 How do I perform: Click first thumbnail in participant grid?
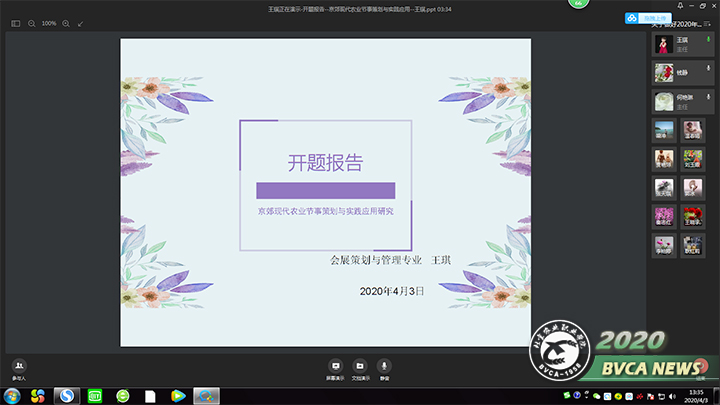(663, 130)
